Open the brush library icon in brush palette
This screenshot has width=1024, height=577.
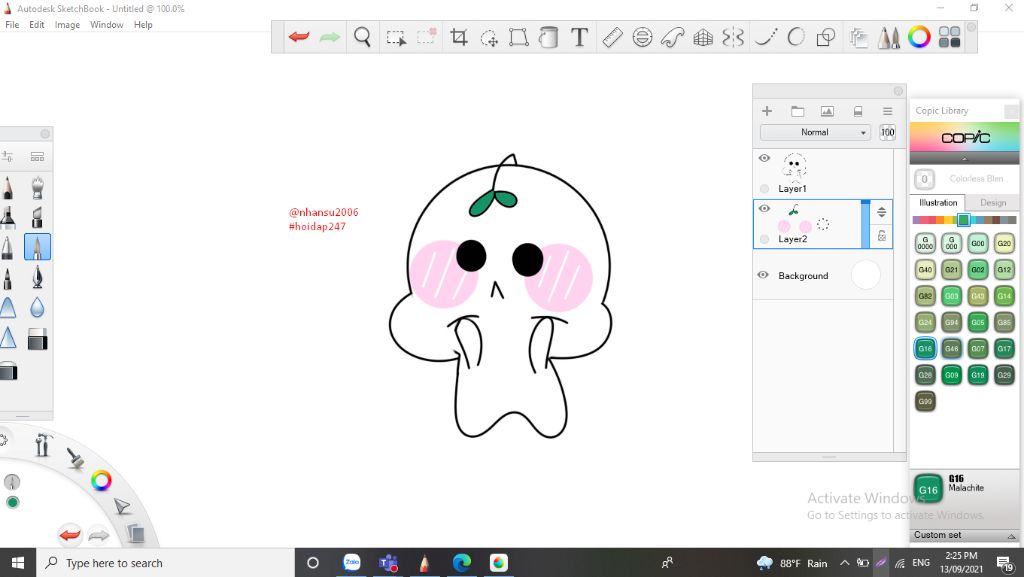pyautogui.click(x=37, y=157)
